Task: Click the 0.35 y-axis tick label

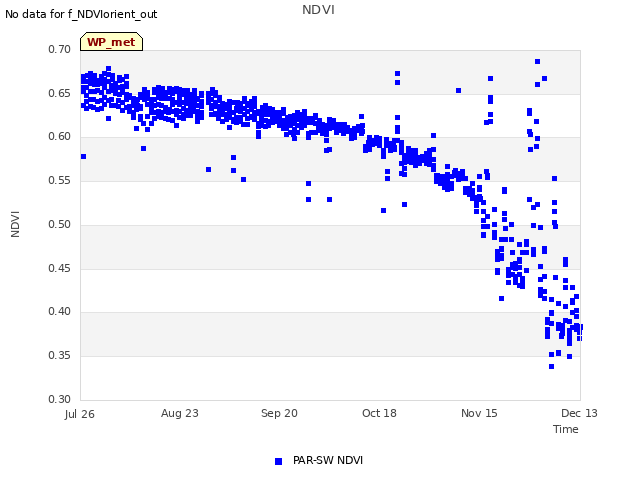Action: click(60, 355)
